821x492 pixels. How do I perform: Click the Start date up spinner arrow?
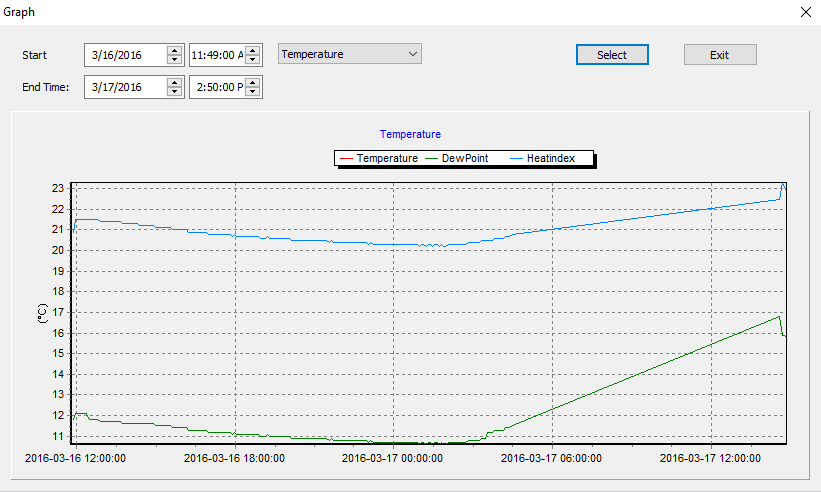pyautogui.click(x=175, y=50)
